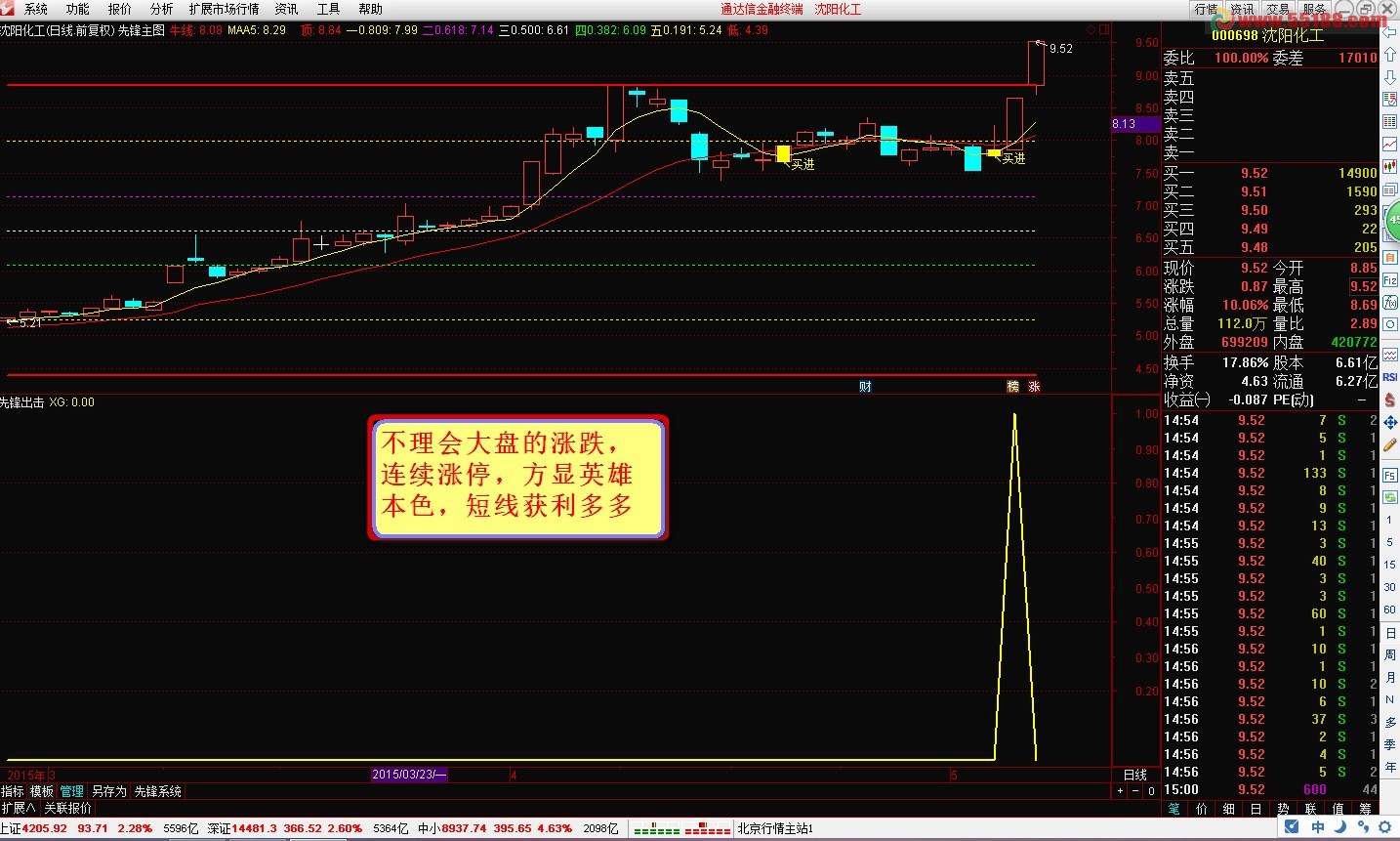Click the green refresh icon in sidebar
1400x841 pixels.
tap(1390, 497)
